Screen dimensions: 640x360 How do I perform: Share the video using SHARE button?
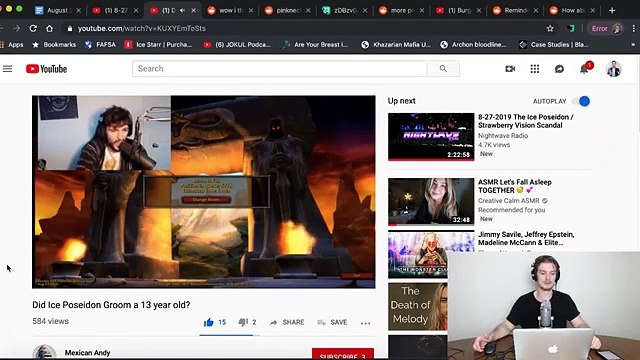click(287, 322)
